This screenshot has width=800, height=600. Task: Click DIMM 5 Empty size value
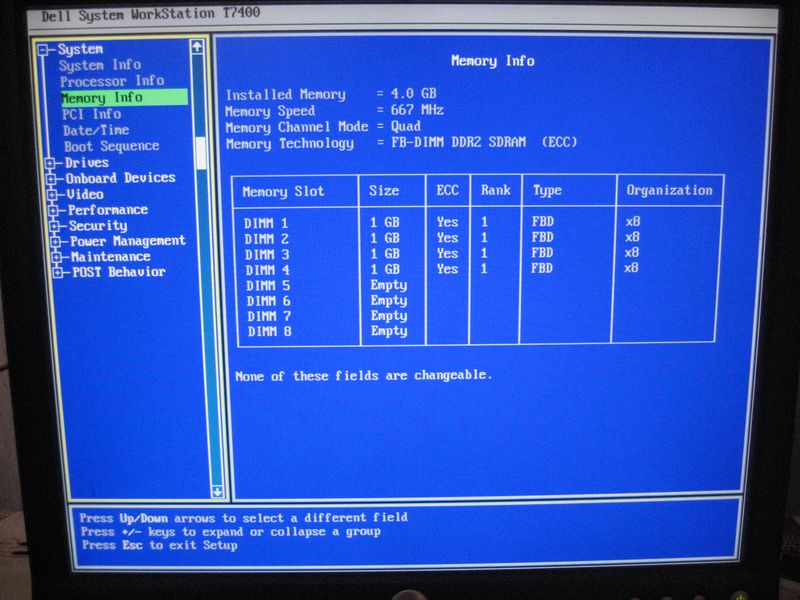coord(388,285)
